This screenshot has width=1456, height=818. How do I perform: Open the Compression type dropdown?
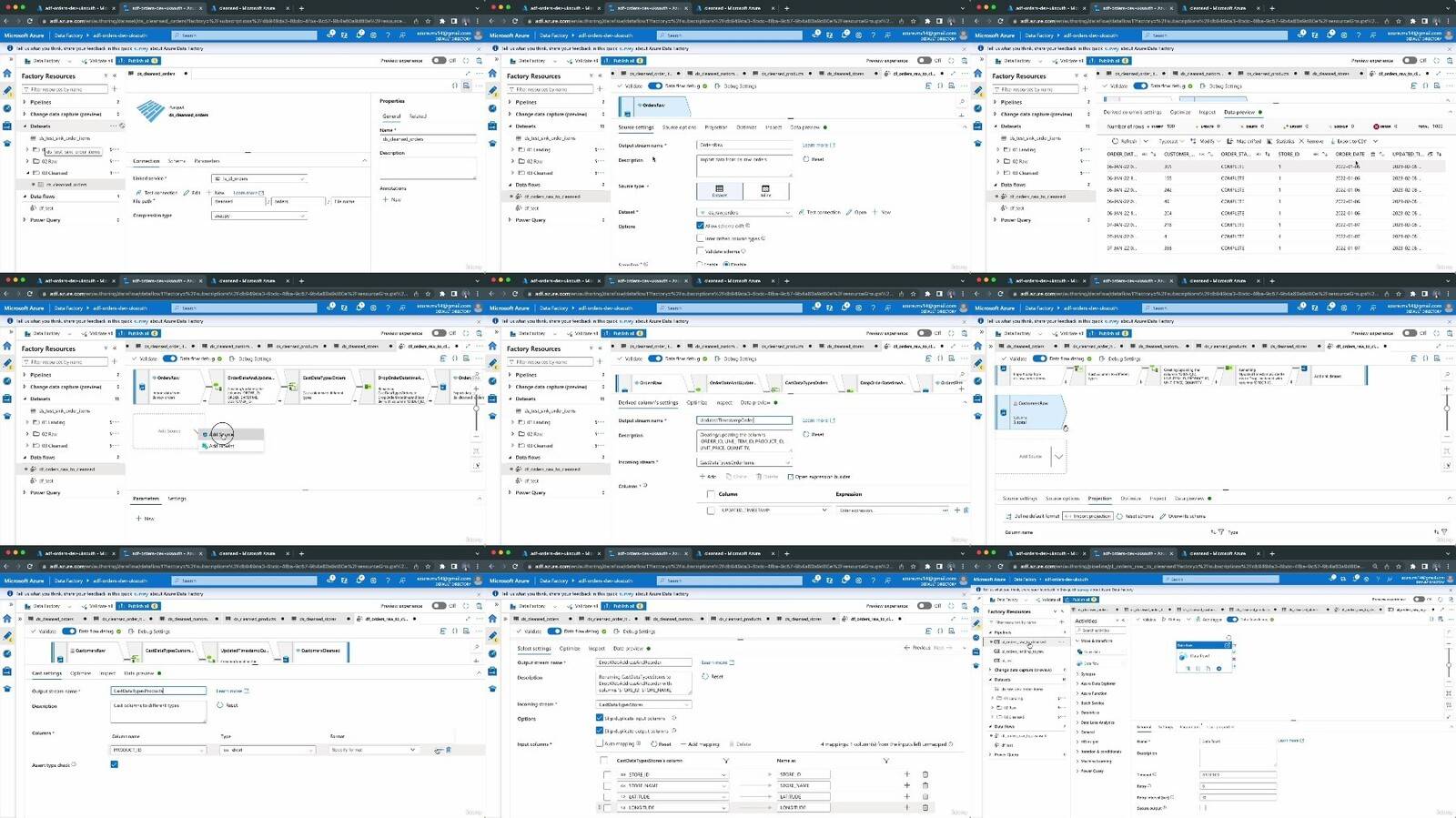click(x=259, y=216)
